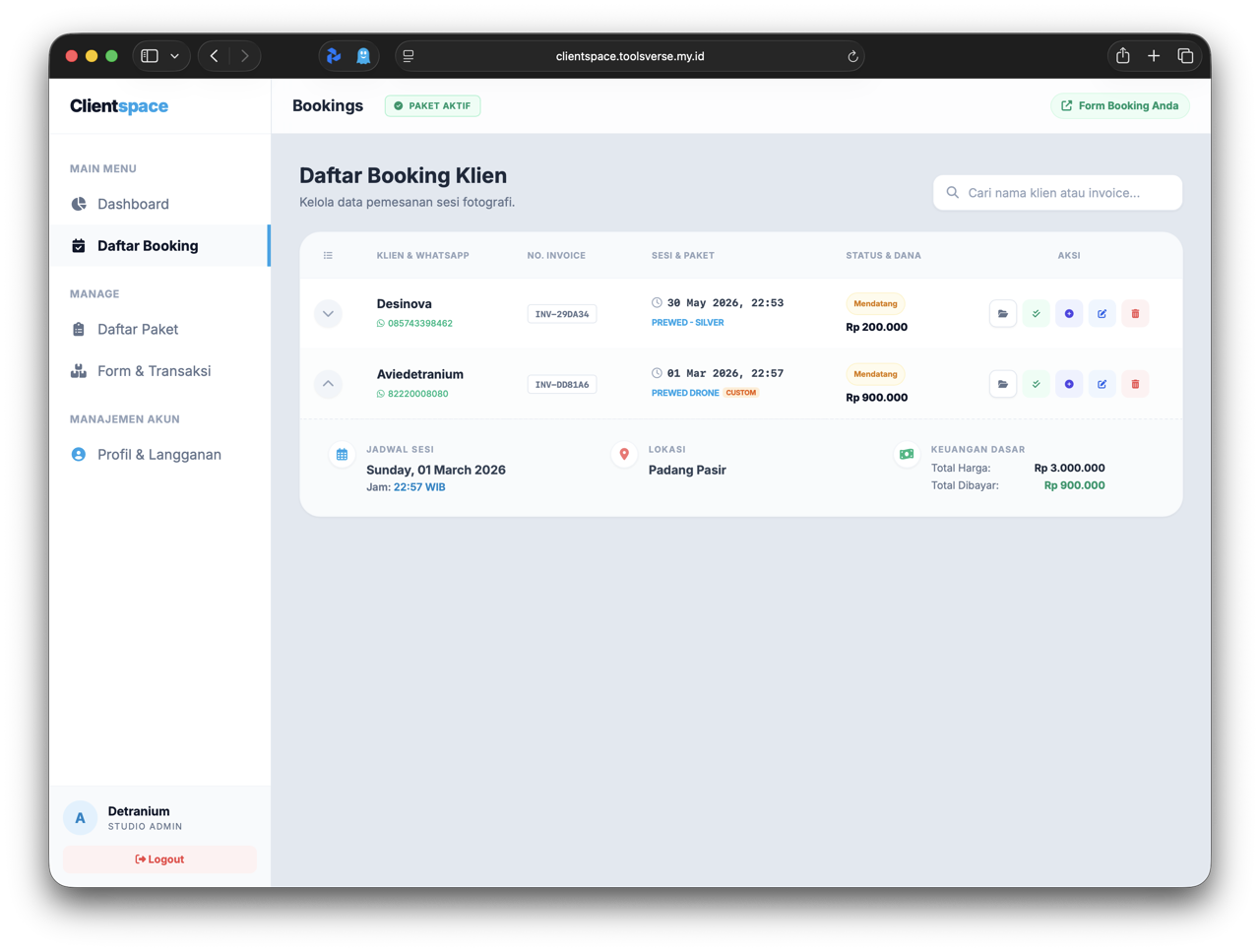Screen dimensions: 1260x952
Task: Mark Aviedetranium booking complete with double-check icon
Action: [x=1036, y=384]
